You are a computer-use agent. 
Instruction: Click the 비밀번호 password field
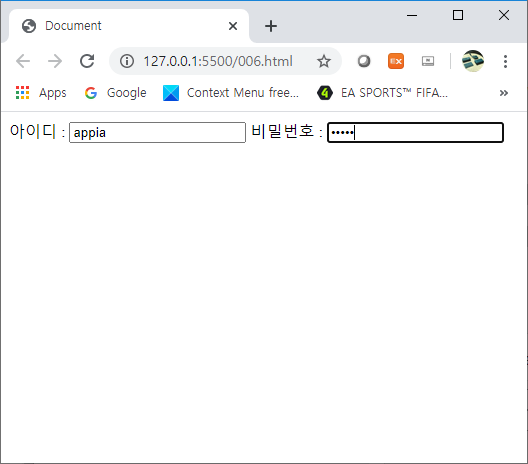coord(416,132)
